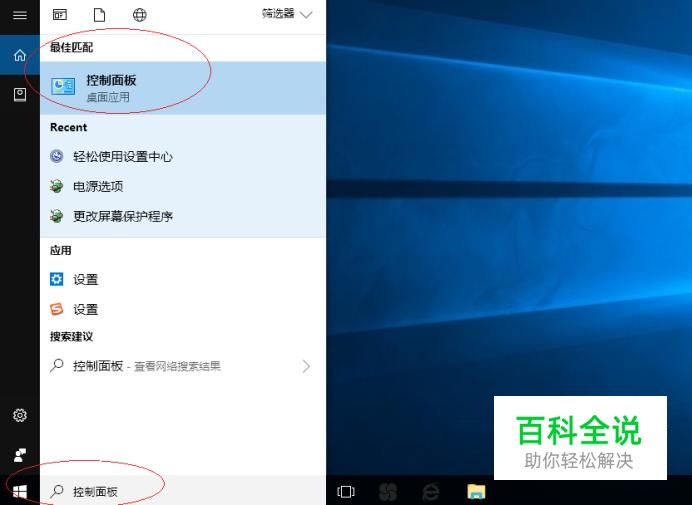Filter results by apps icon
The width and height of the screenshot is (692, 505).
coord(60,15)
